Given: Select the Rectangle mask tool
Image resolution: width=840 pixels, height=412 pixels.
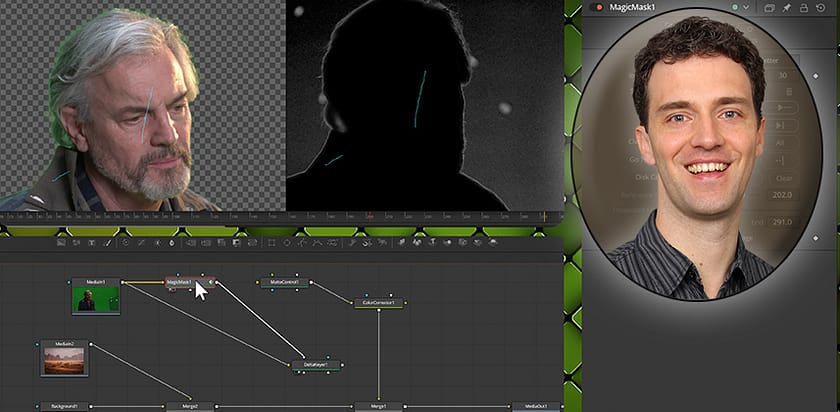Looking at the screenshot, I should (x=272, y=243).
